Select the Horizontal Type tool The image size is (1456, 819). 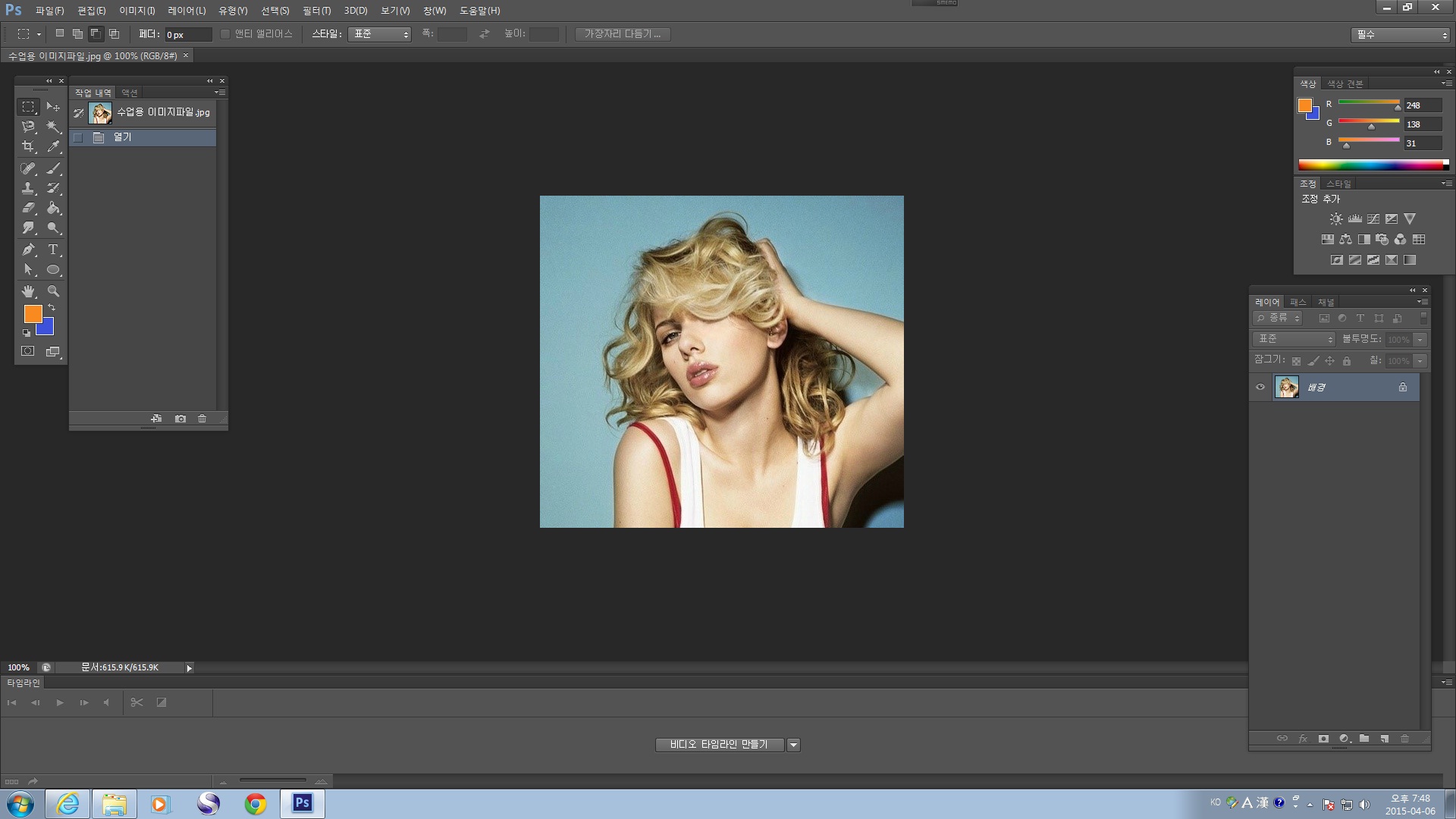coord(53,249)
